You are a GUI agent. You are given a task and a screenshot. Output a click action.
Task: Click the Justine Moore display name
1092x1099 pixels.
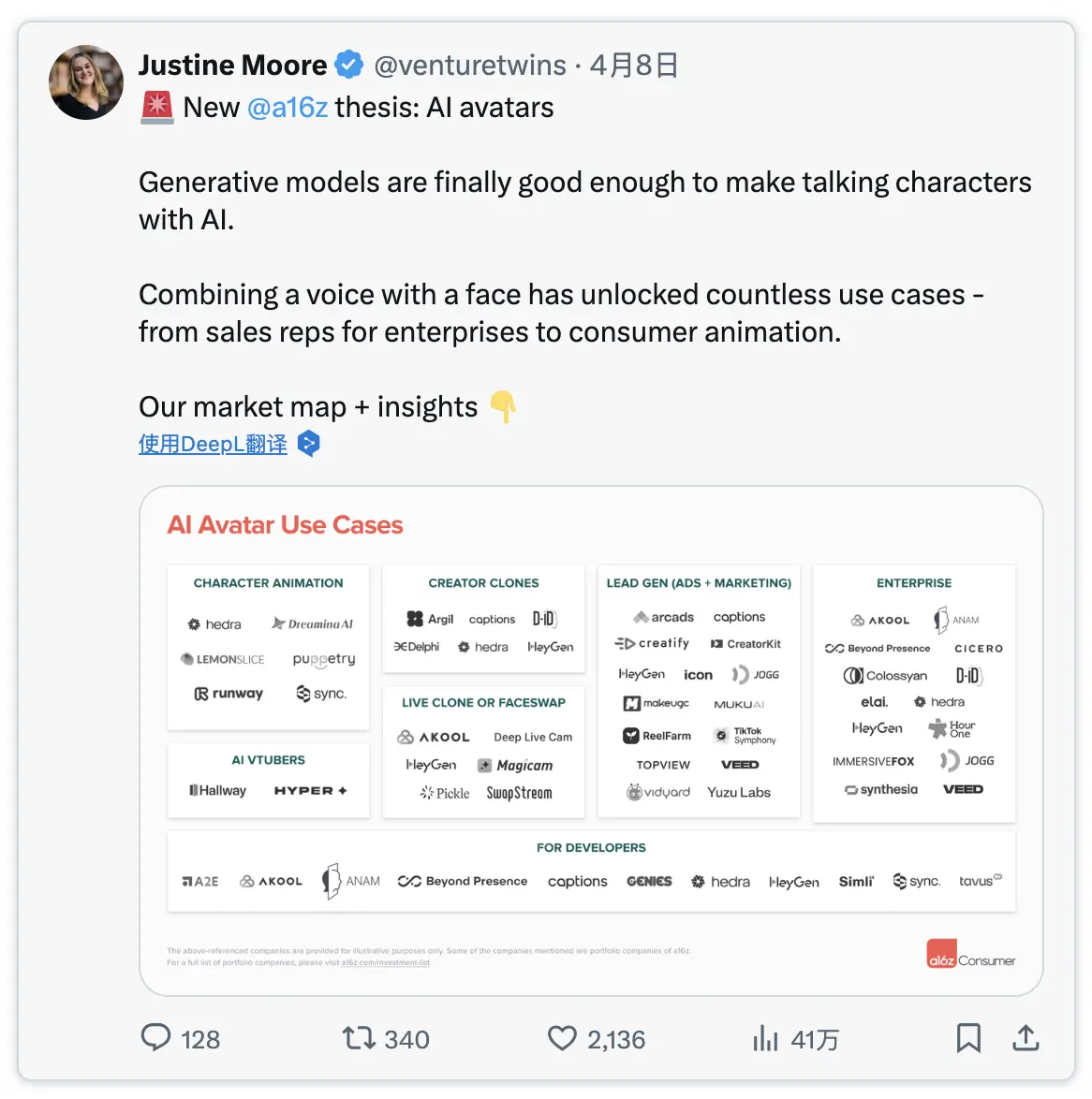coord(232,65)
